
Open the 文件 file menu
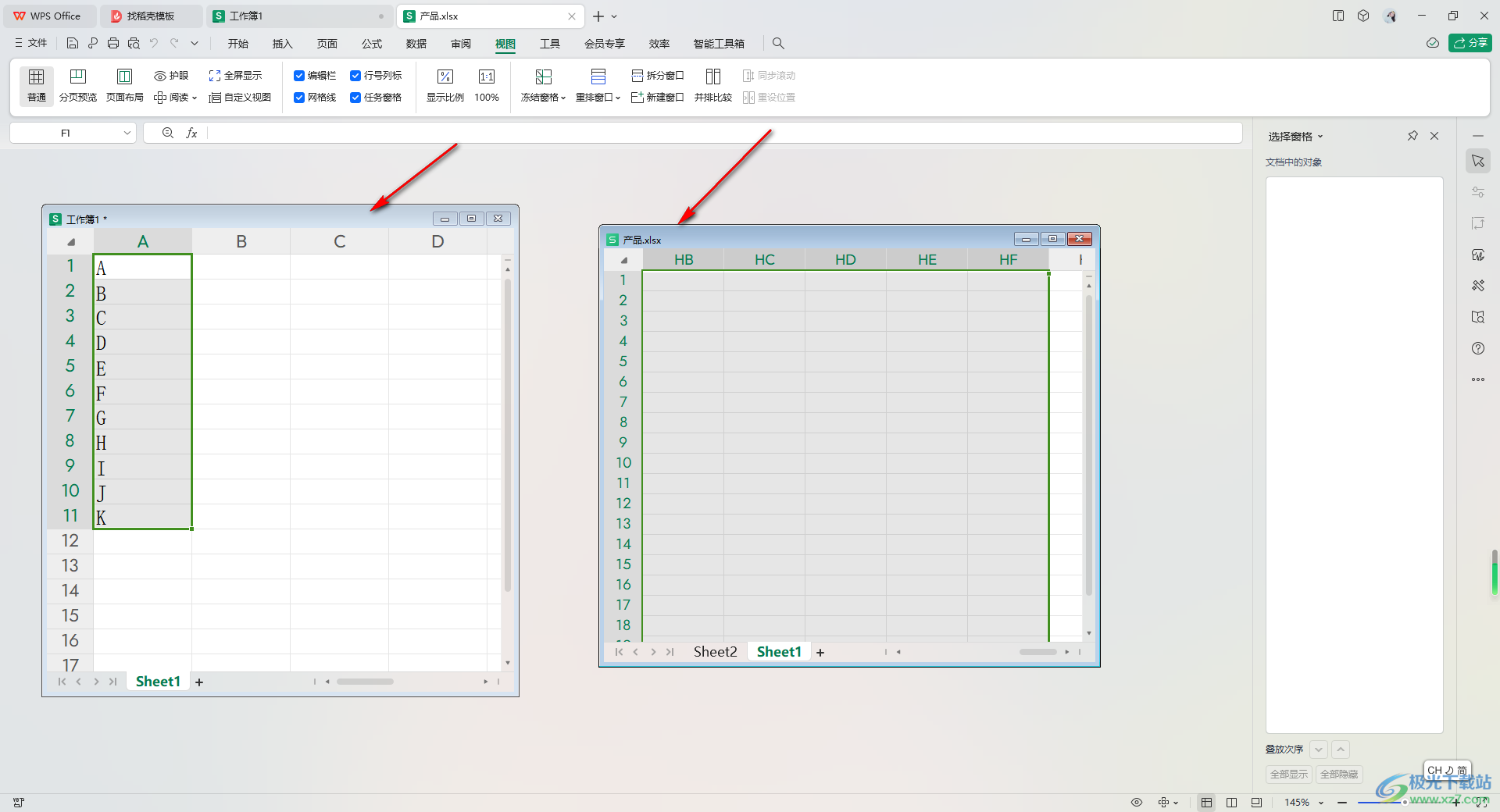click(31, 44)
